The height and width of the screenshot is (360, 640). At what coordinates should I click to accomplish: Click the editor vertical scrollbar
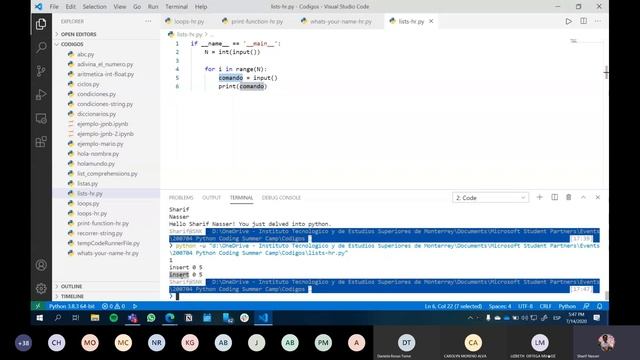606,73
